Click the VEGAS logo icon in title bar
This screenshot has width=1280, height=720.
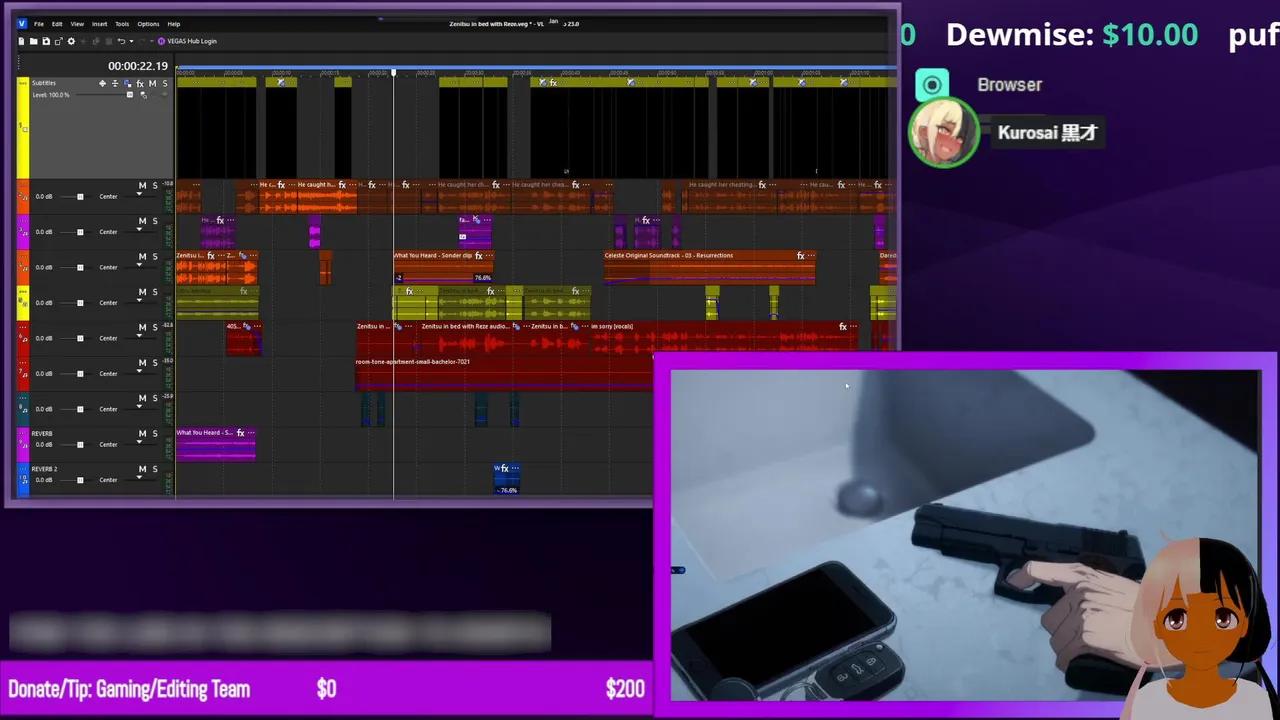22,23
